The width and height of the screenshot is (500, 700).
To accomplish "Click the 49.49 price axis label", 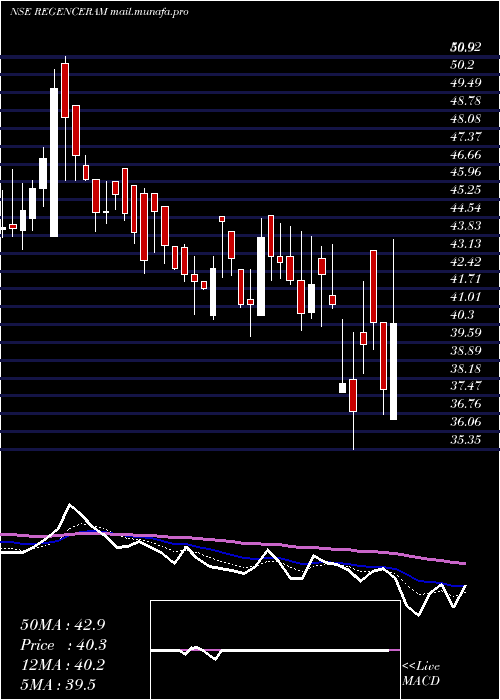I will pos(466,83).
